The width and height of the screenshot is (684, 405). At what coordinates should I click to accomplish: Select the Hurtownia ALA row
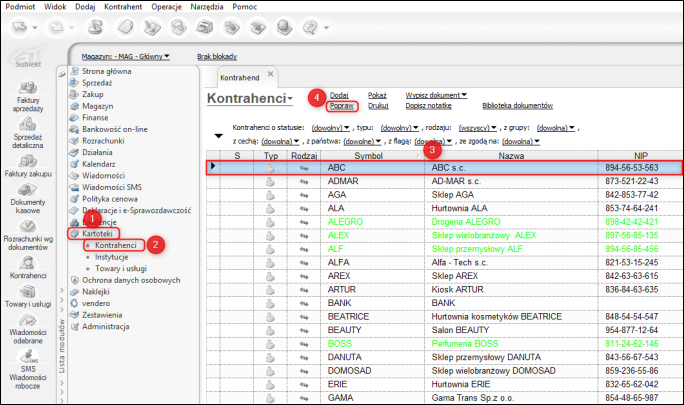click(445, 208)
